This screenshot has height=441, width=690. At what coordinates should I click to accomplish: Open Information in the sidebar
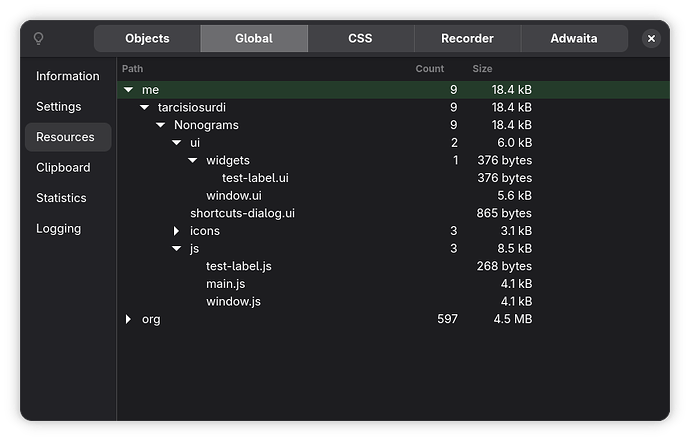[67, 76]
